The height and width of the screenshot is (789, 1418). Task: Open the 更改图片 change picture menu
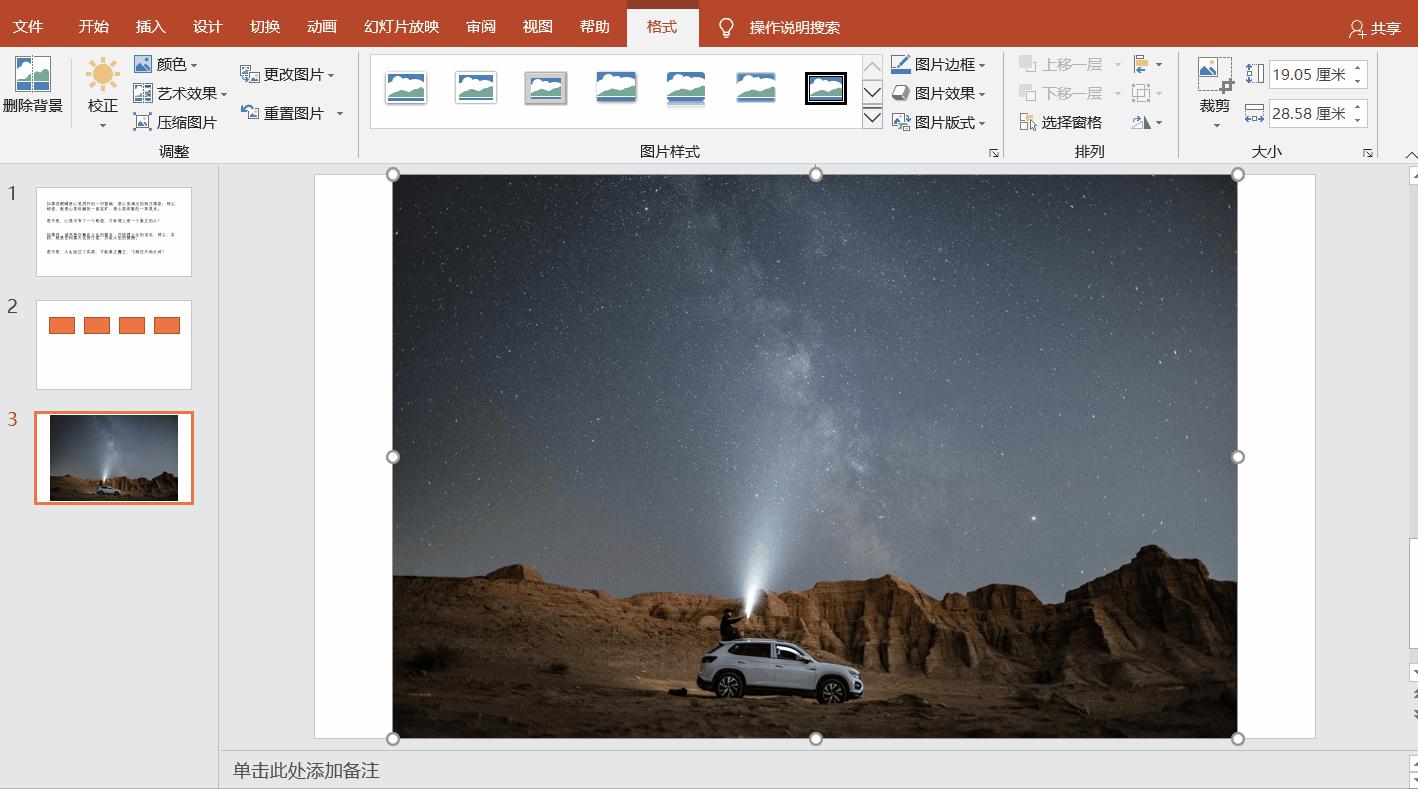pos(288,75)
